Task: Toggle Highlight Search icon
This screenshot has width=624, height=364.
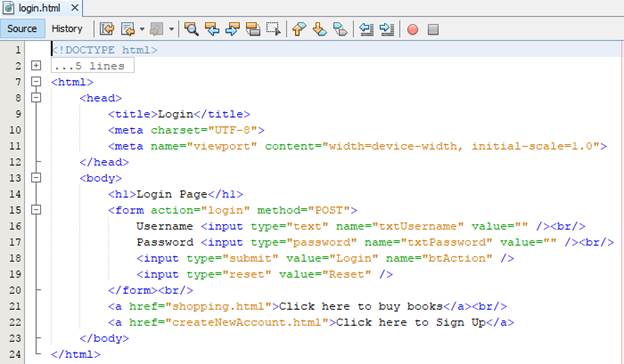Action: click(x=253, y=29)
